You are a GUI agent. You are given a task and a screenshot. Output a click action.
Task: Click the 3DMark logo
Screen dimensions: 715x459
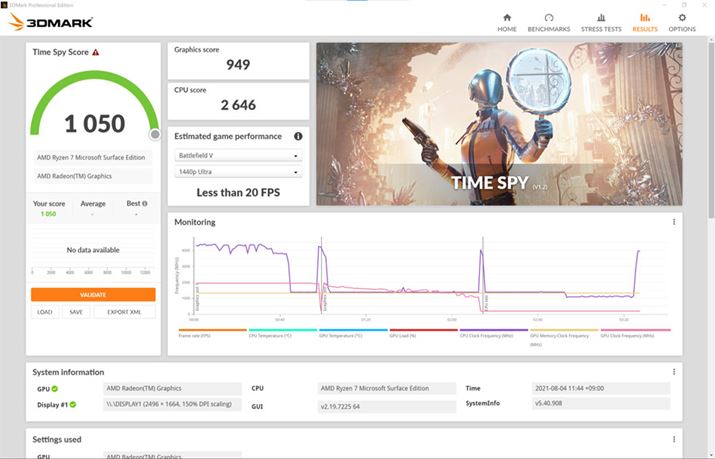point(51,21)
